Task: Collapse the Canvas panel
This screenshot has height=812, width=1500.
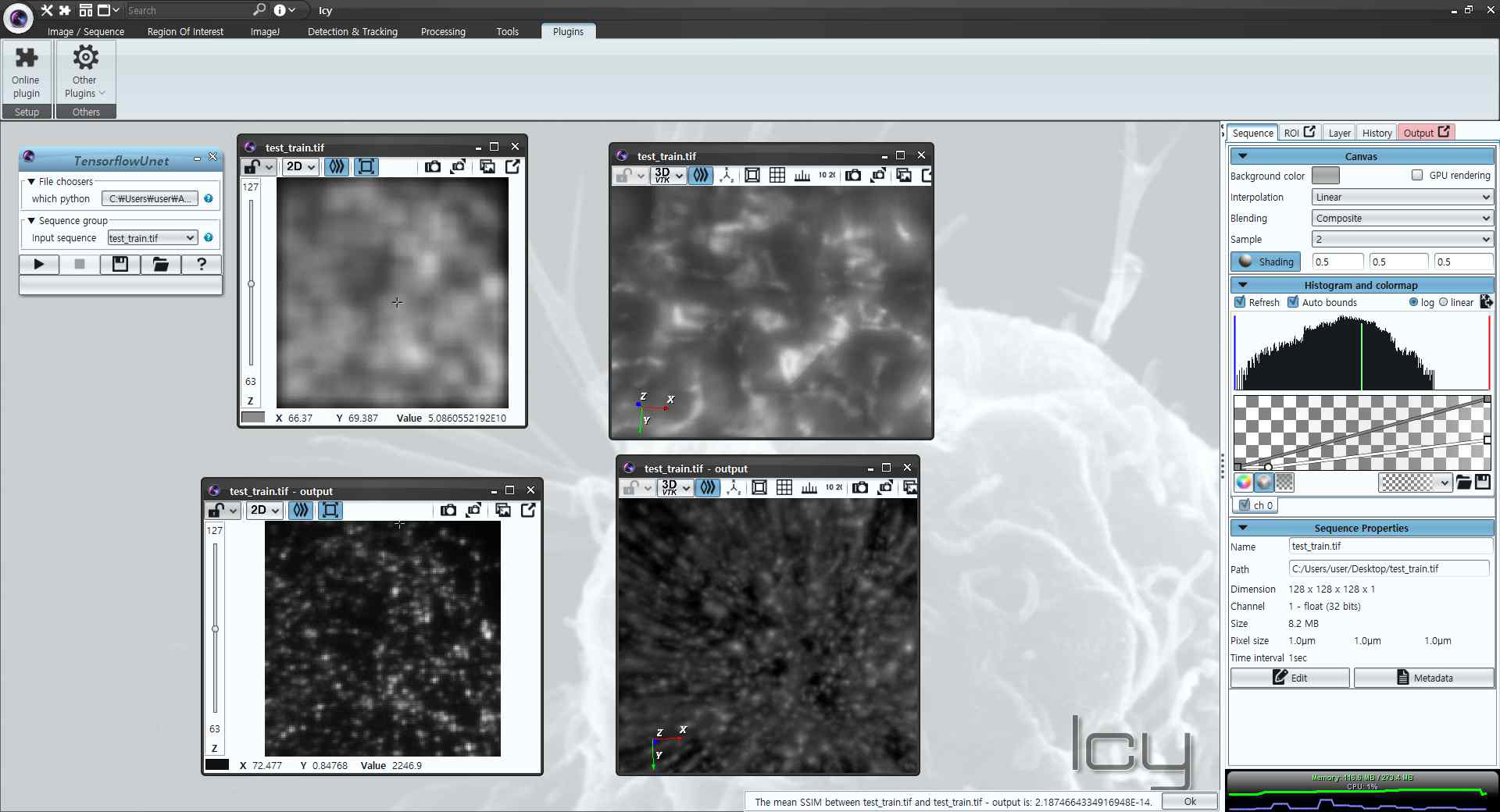Action: pyautogui.click(x=1242, y=157)
